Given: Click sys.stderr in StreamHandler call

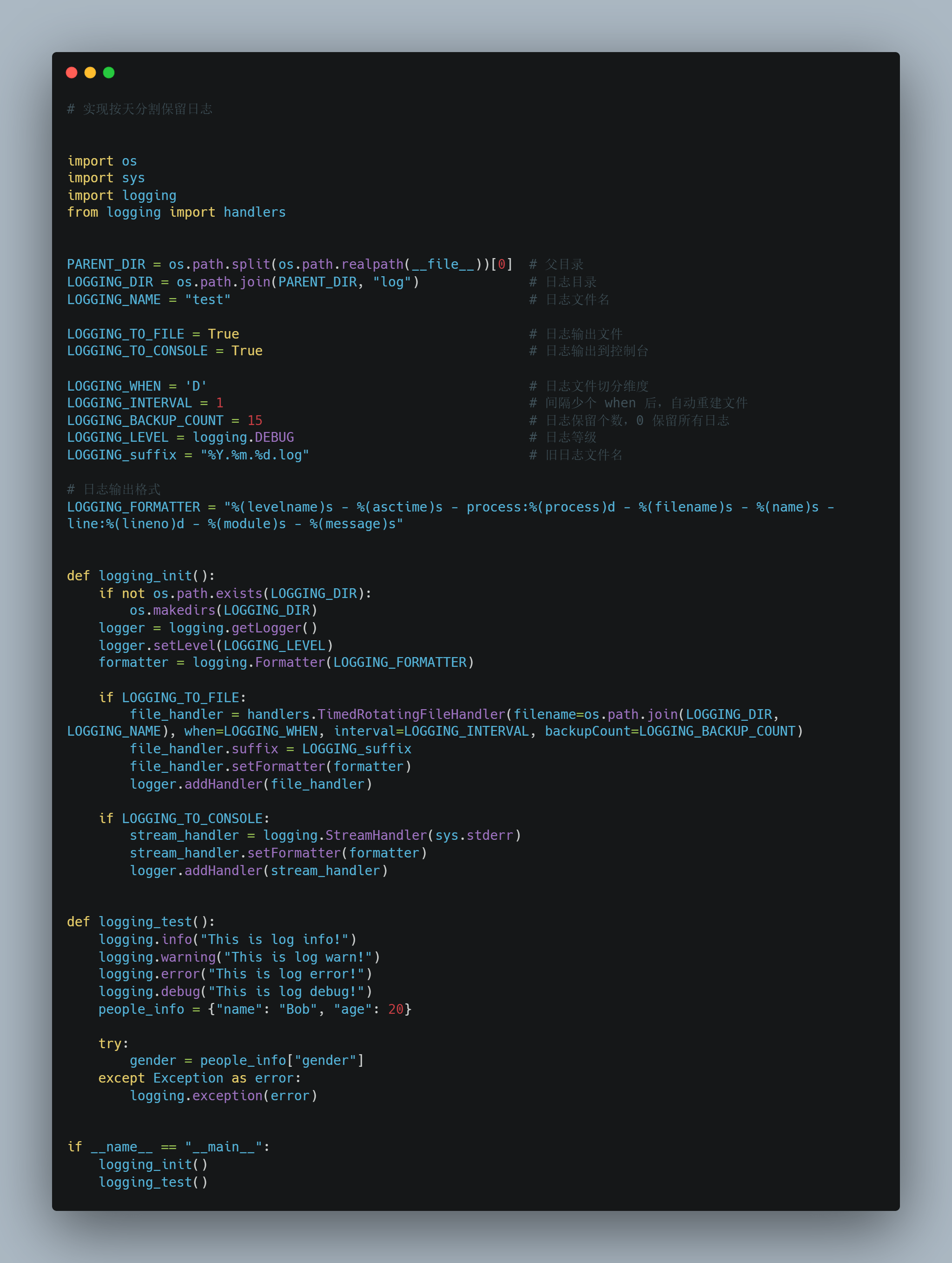Looking at the screenshot, I should 474,835.
